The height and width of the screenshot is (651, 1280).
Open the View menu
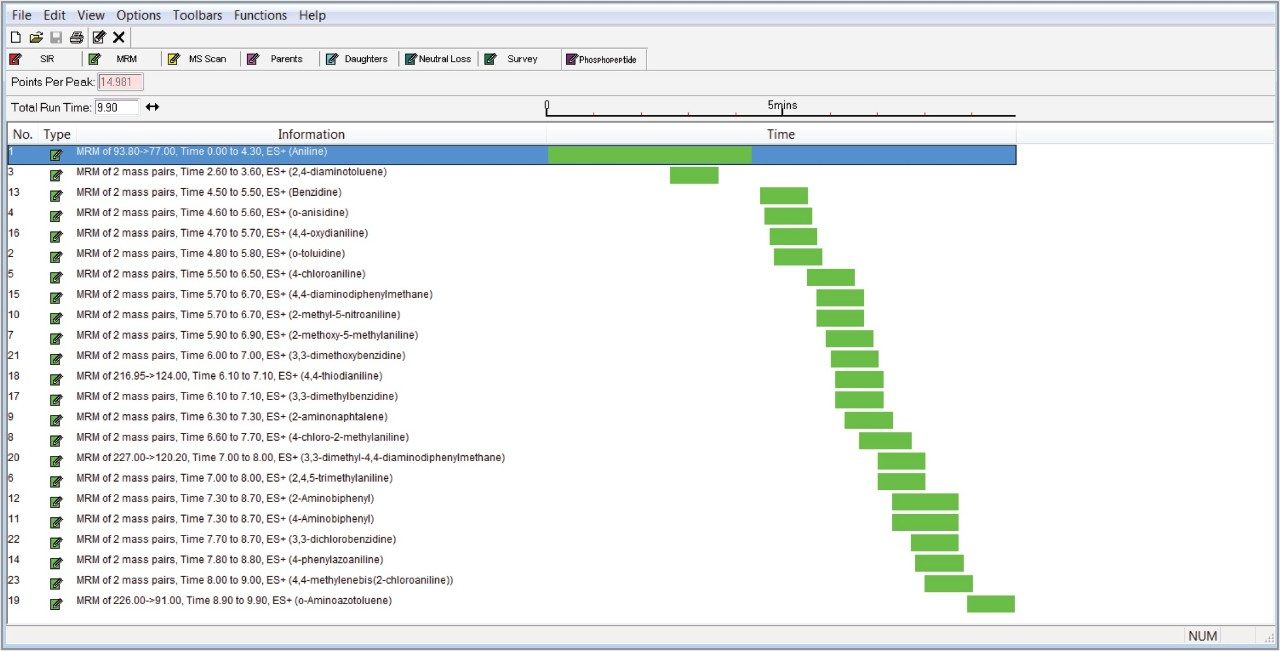(x=91, y=15)
